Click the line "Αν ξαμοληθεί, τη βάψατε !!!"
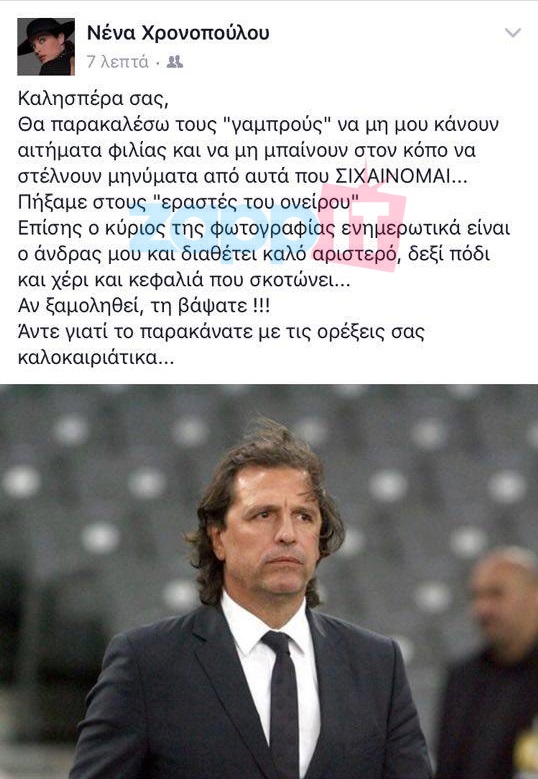Screen dimensions: 538x779 click(x=144, y=306)
